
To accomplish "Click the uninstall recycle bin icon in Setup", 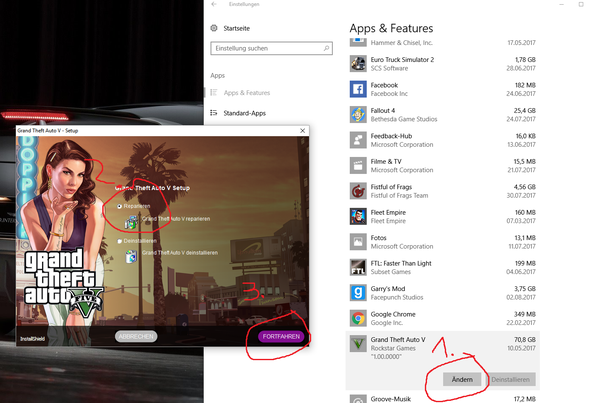I will click(131, 256).
